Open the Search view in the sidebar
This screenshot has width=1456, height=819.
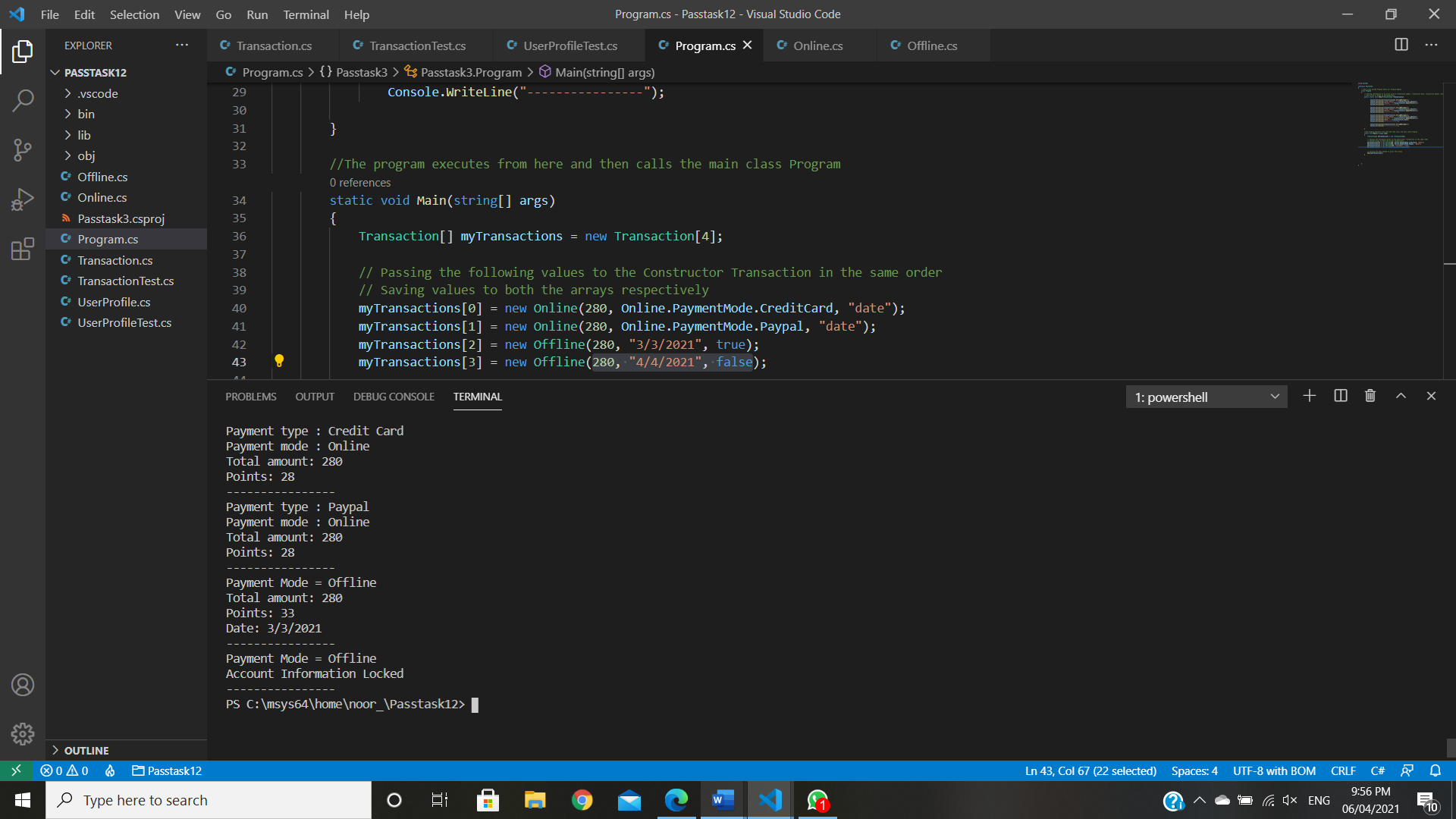23,99
